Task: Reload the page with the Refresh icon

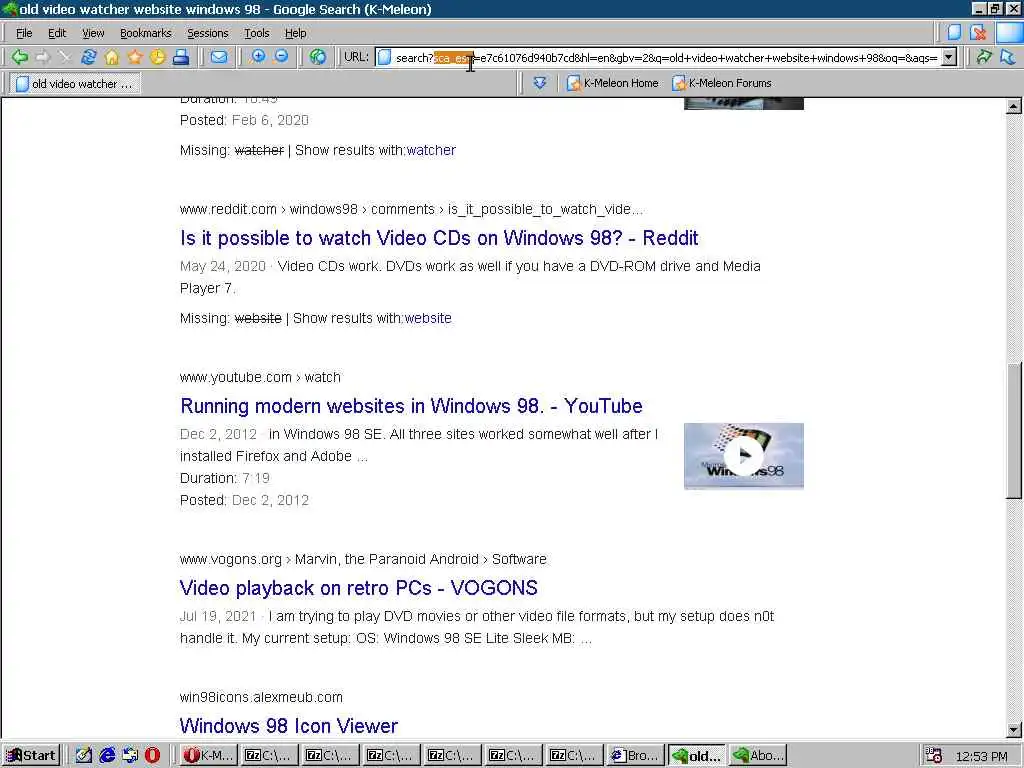Action: (x=88, y=57)
